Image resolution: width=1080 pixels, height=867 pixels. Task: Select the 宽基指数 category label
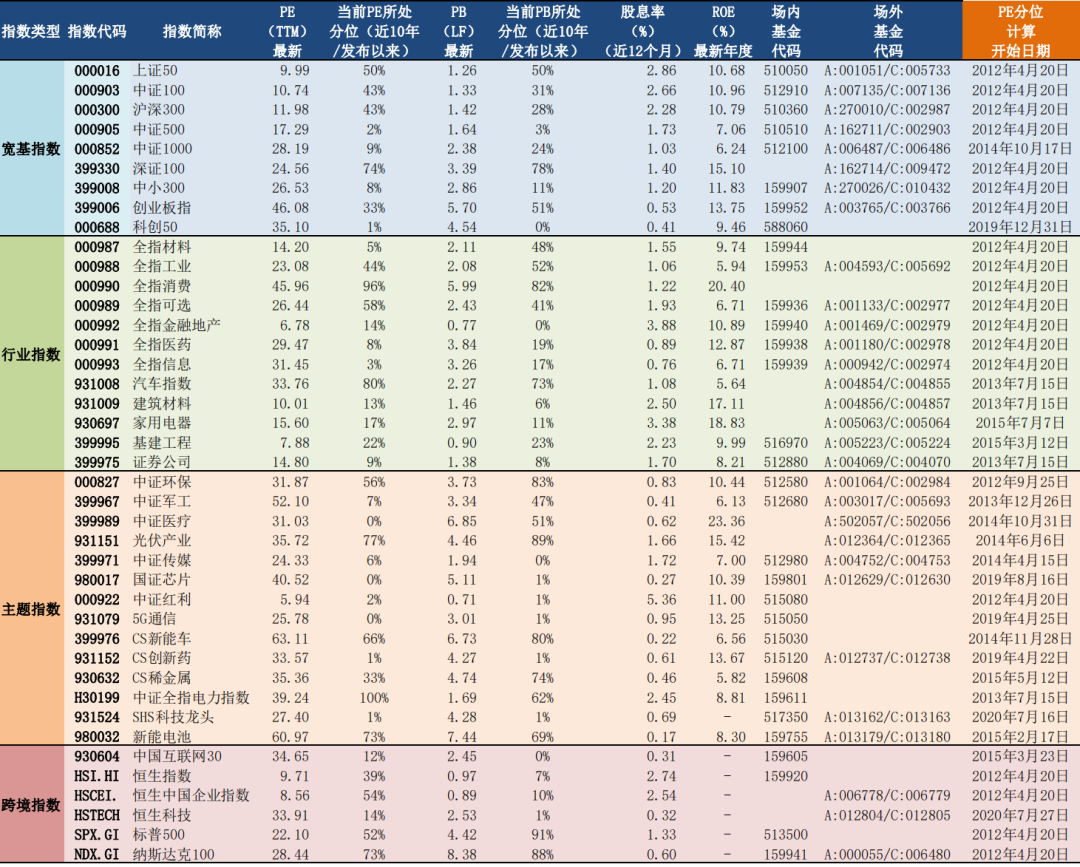click(x=29, y=148)
